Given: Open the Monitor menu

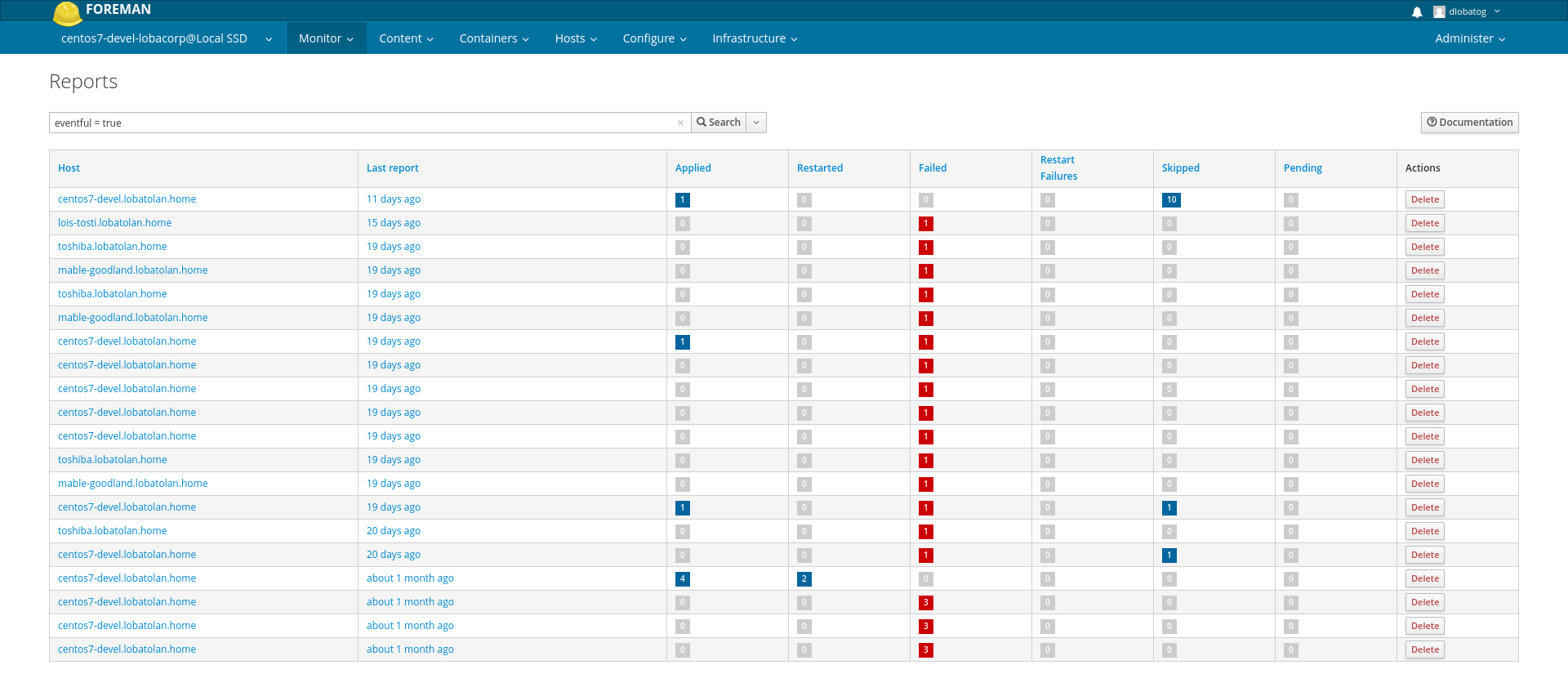Looking at the screenshot, I should click(x=326, y=38).
